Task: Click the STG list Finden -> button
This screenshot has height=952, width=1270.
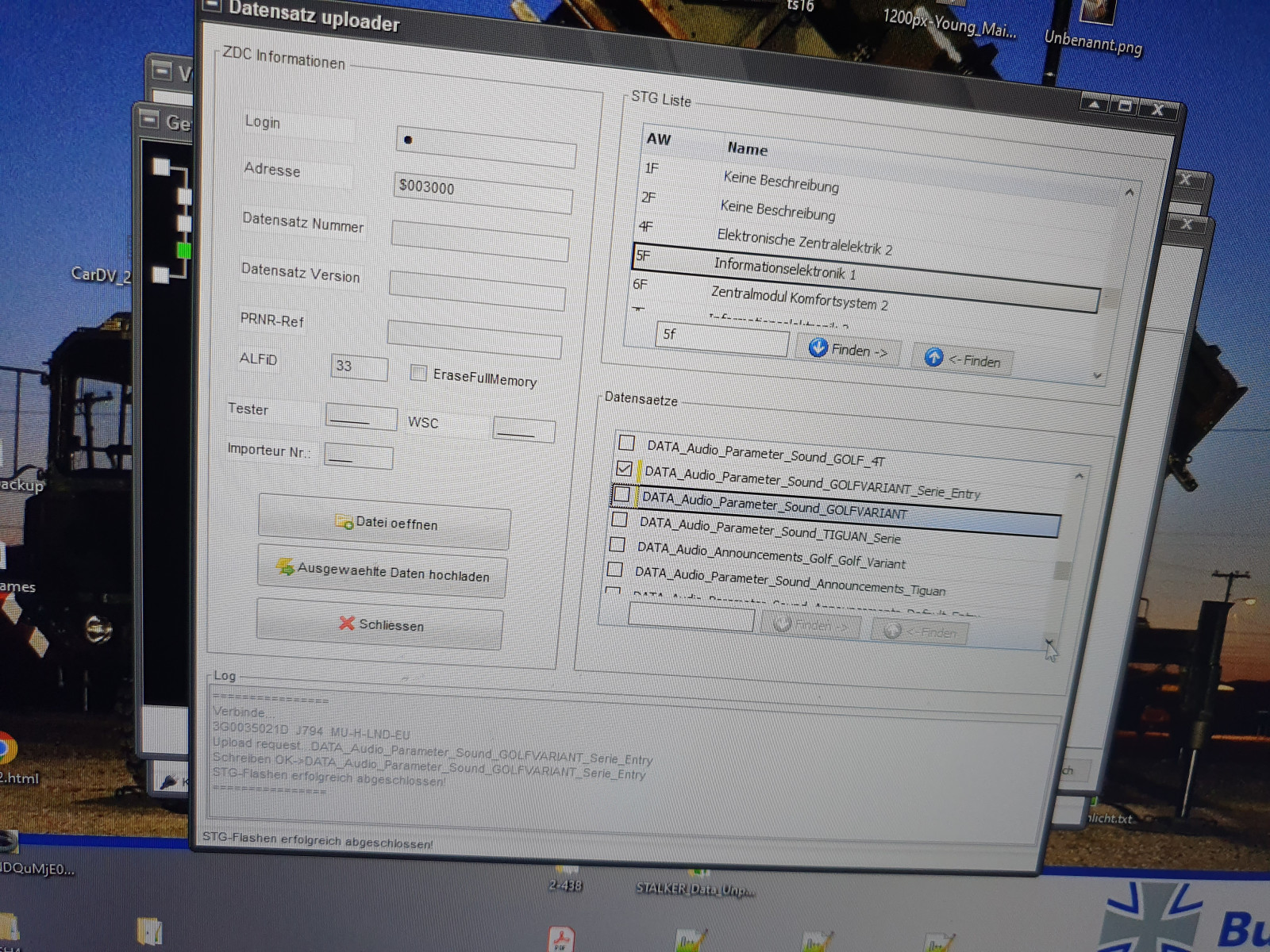Action: (848, 349)
